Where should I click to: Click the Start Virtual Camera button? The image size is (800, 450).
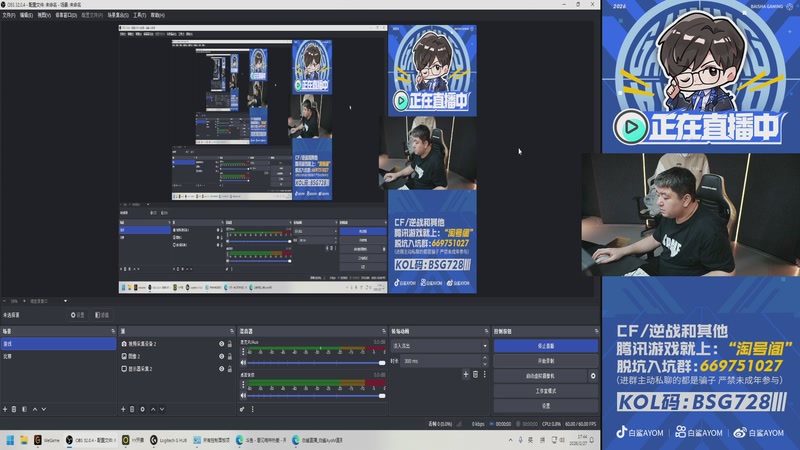click(x=540, y=376)
